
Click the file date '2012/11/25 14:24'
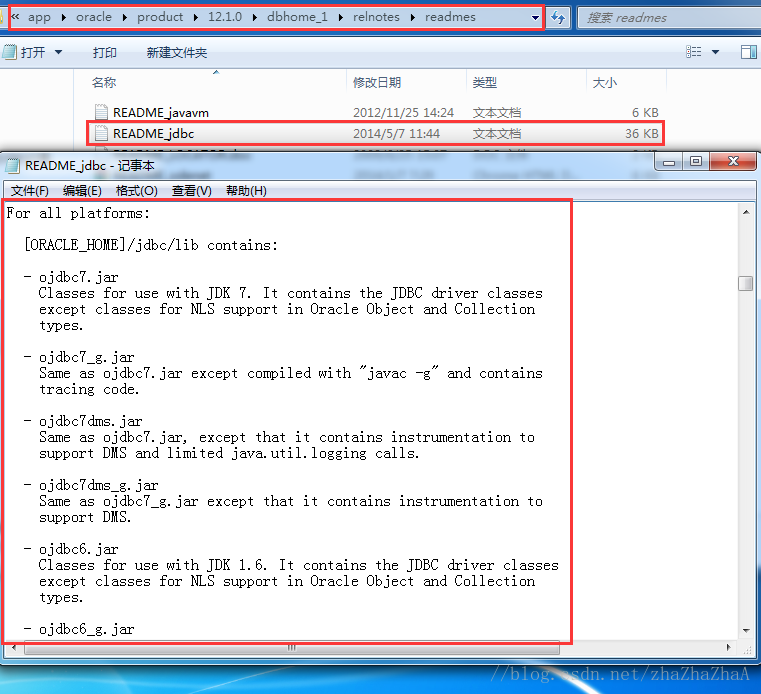click(403, 113)
